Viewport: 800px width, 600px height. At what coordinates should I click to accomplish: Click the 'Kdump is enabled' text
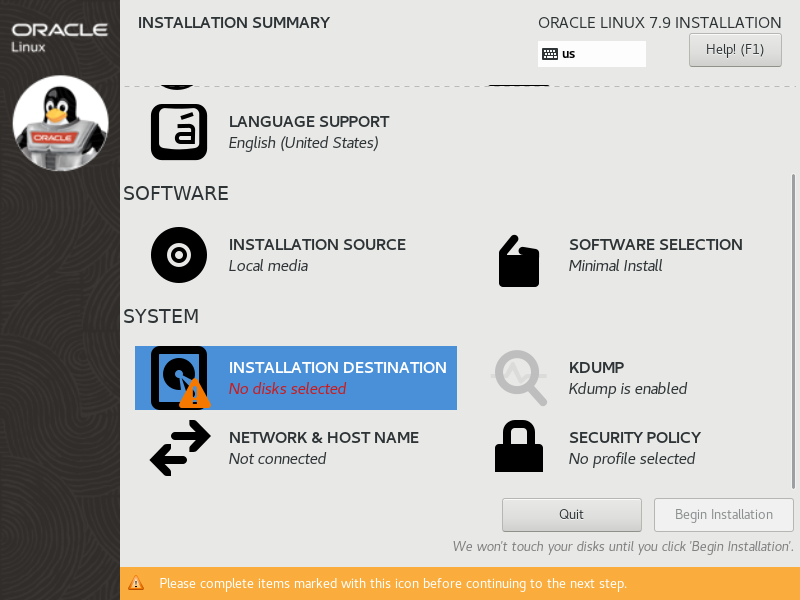click(628, 389)
